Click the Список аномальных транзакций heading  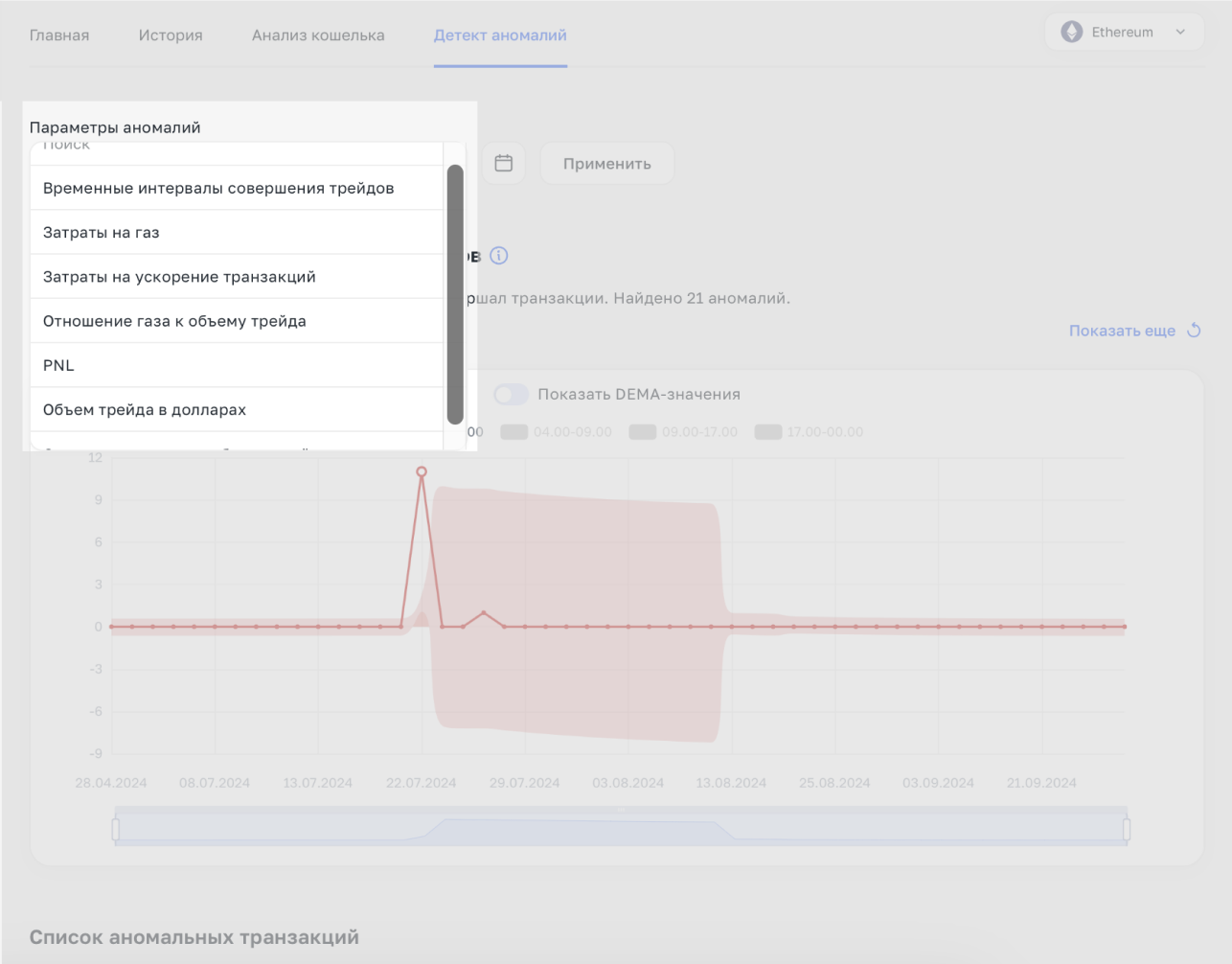[x=194, y=937]
